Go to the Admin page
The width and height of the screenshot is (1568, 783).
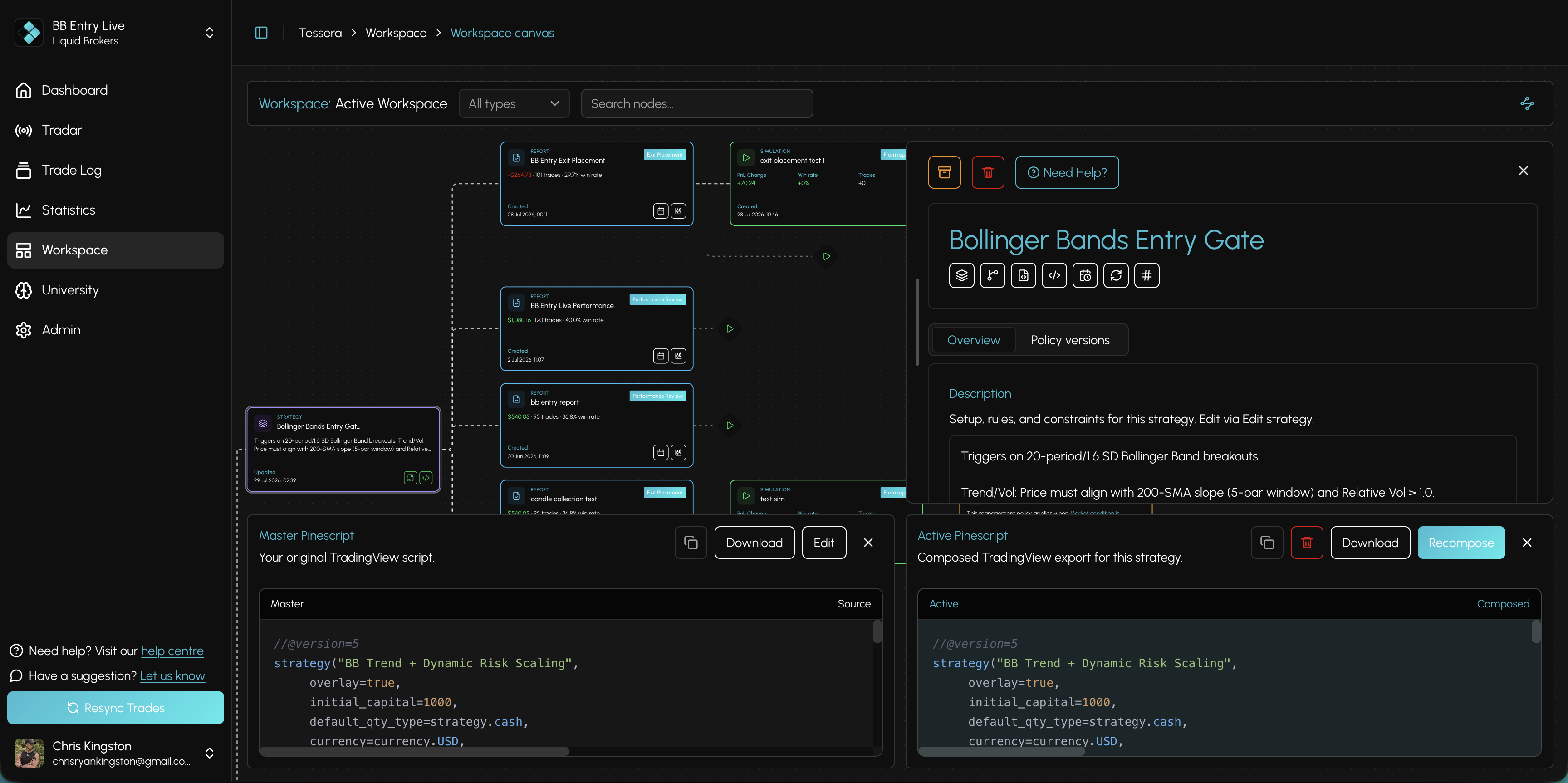click(116, 330)
